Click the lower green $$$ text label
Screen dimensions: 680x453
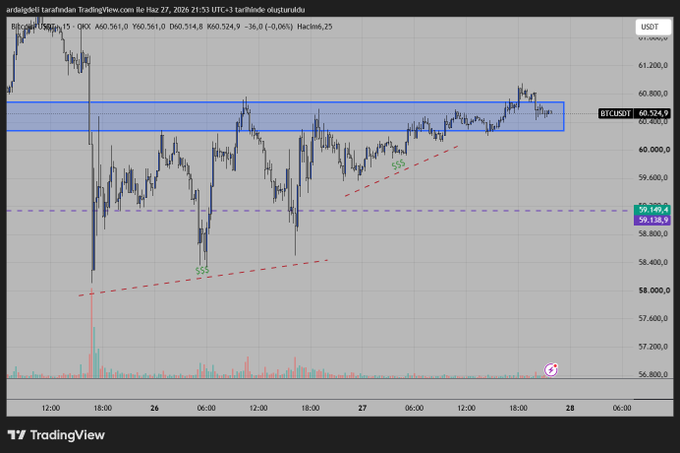coord(202,270)
